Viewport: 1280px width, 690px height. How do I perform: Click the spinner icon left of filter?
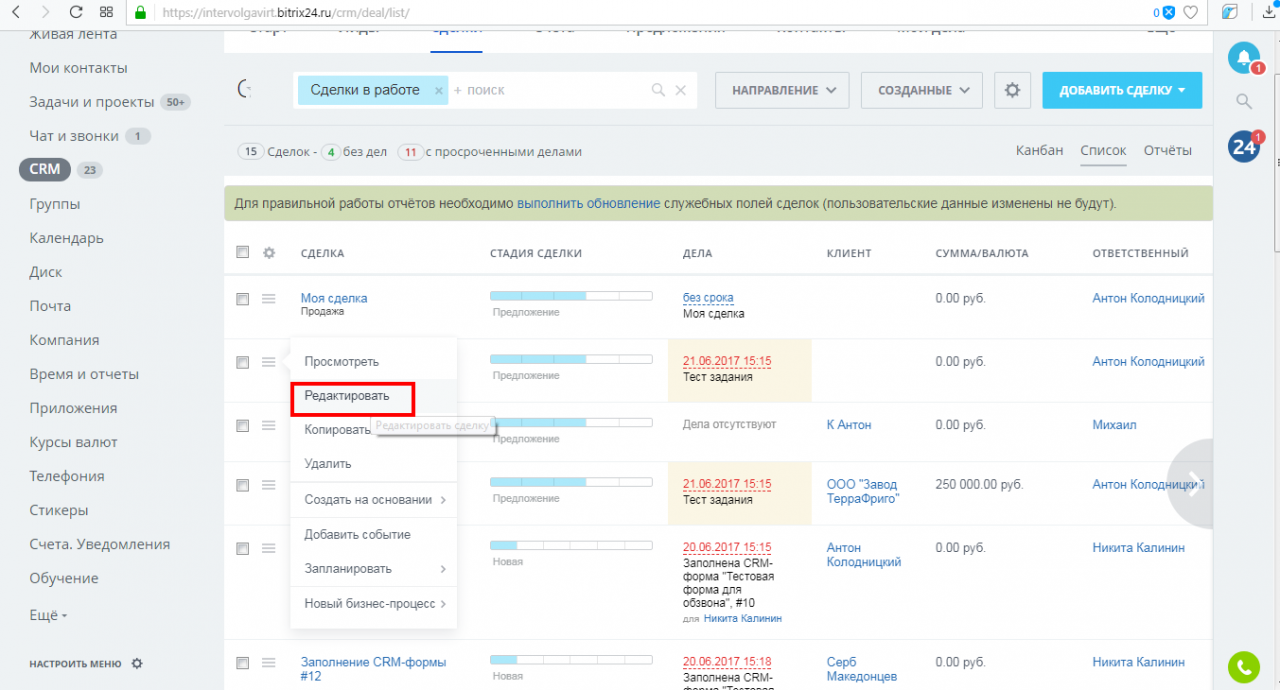point(244,90)
